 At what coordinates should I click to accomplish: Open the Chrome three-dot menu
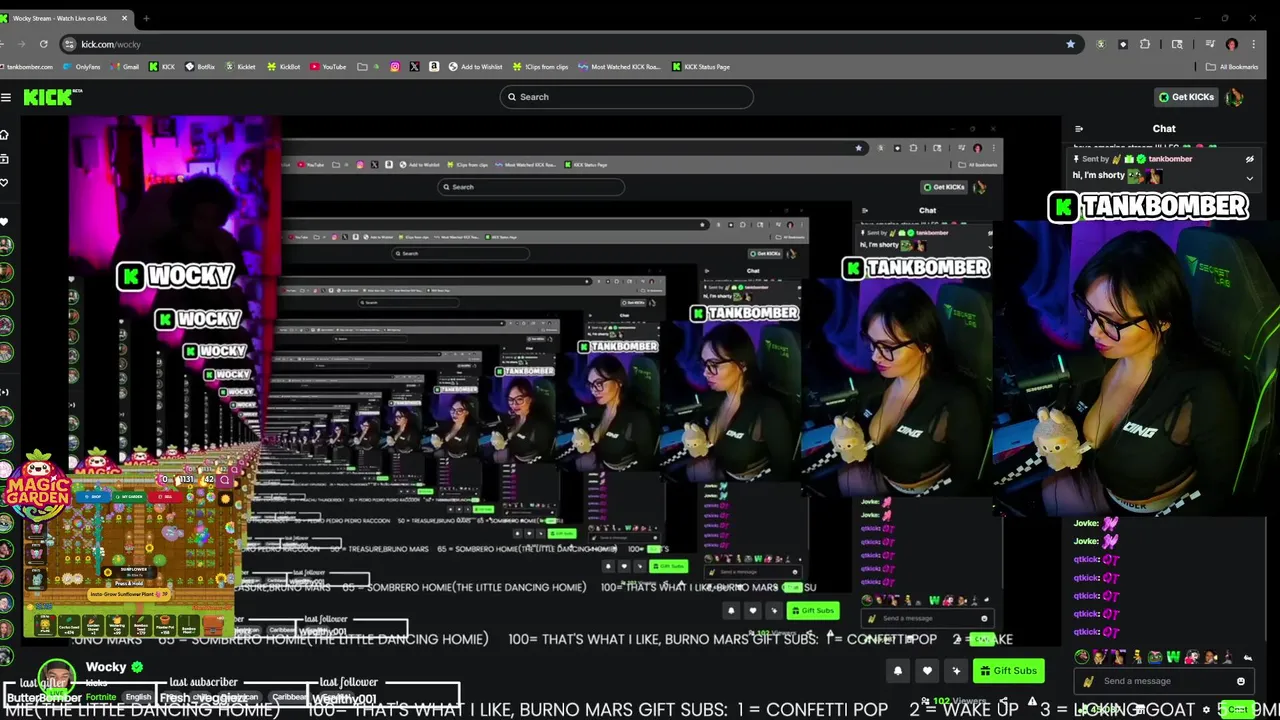click(x=1254, y=44)
